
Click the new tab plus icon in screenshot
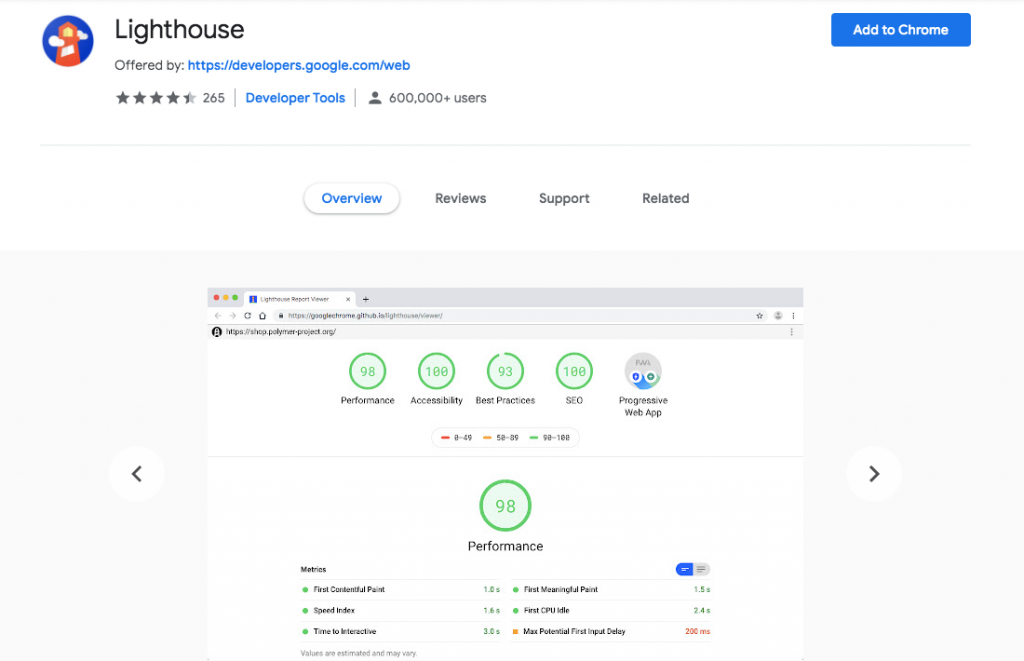pos(366,299)
